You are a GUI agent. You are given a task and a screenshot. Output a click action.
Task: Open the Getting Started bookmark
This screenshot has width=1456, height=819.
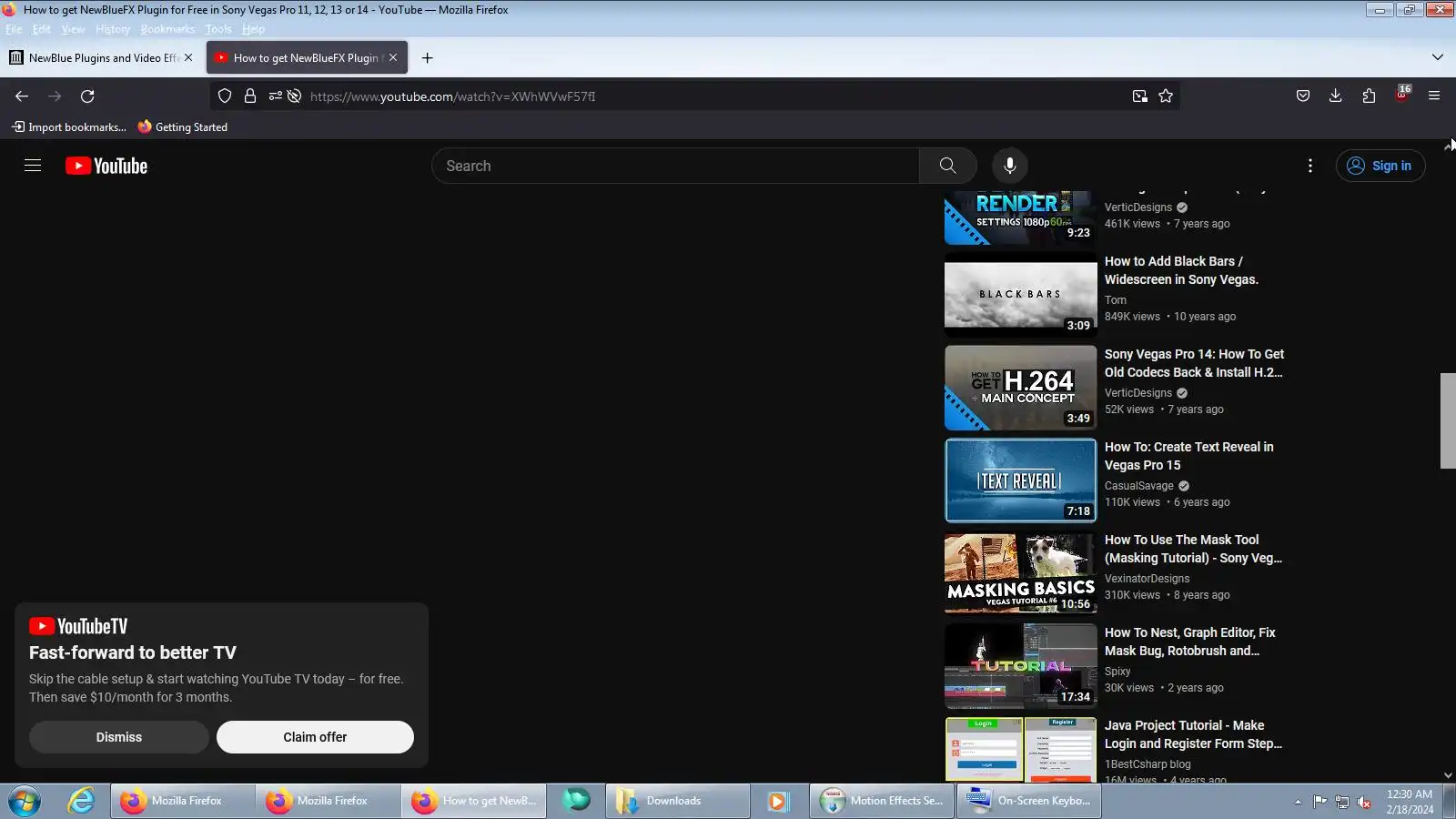click(183, 127)
